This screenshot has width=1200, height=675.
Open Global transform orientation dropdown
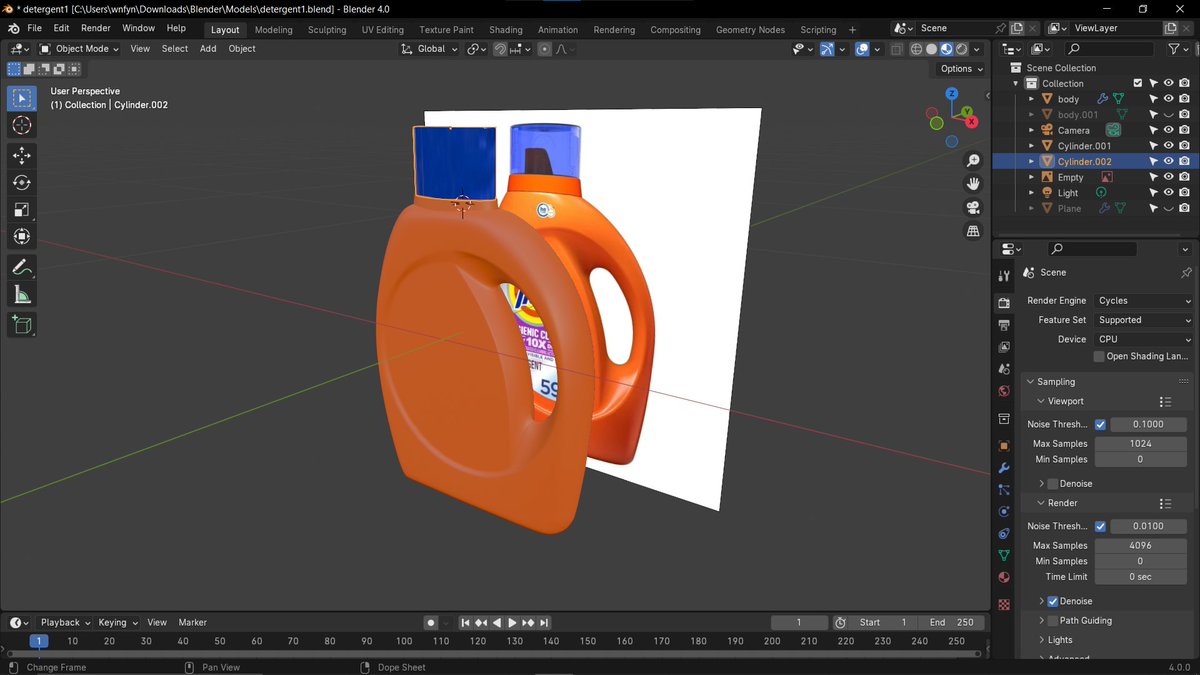(430, 48)
